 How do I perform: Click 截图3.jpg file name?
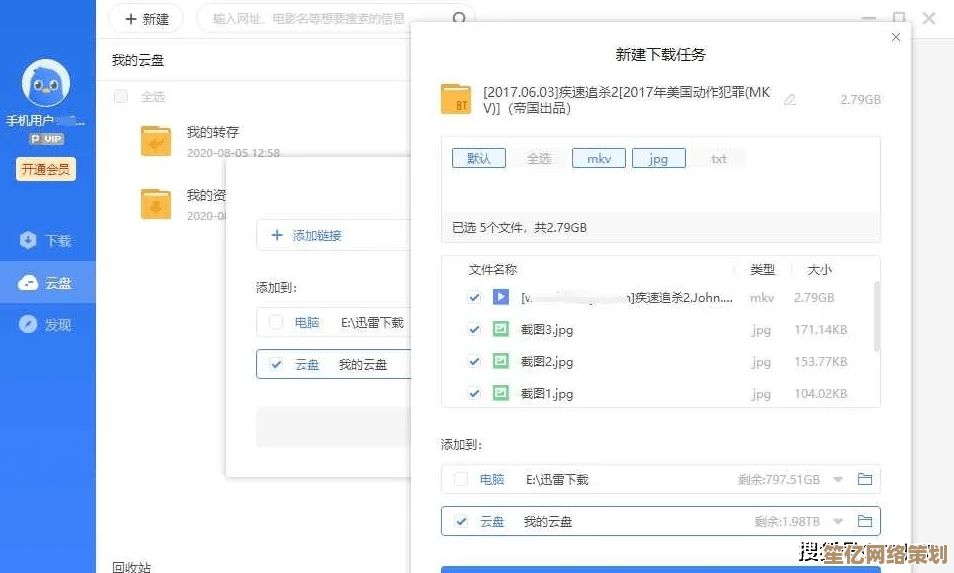[x=547, y=330]
